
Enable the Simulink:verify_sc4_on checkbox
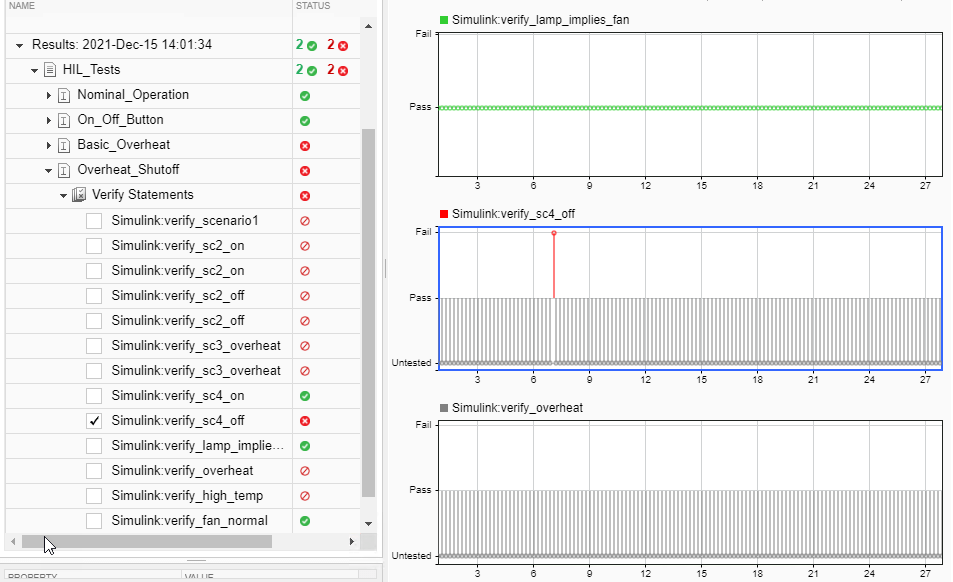pyautogui.click(x=94, y=396)
